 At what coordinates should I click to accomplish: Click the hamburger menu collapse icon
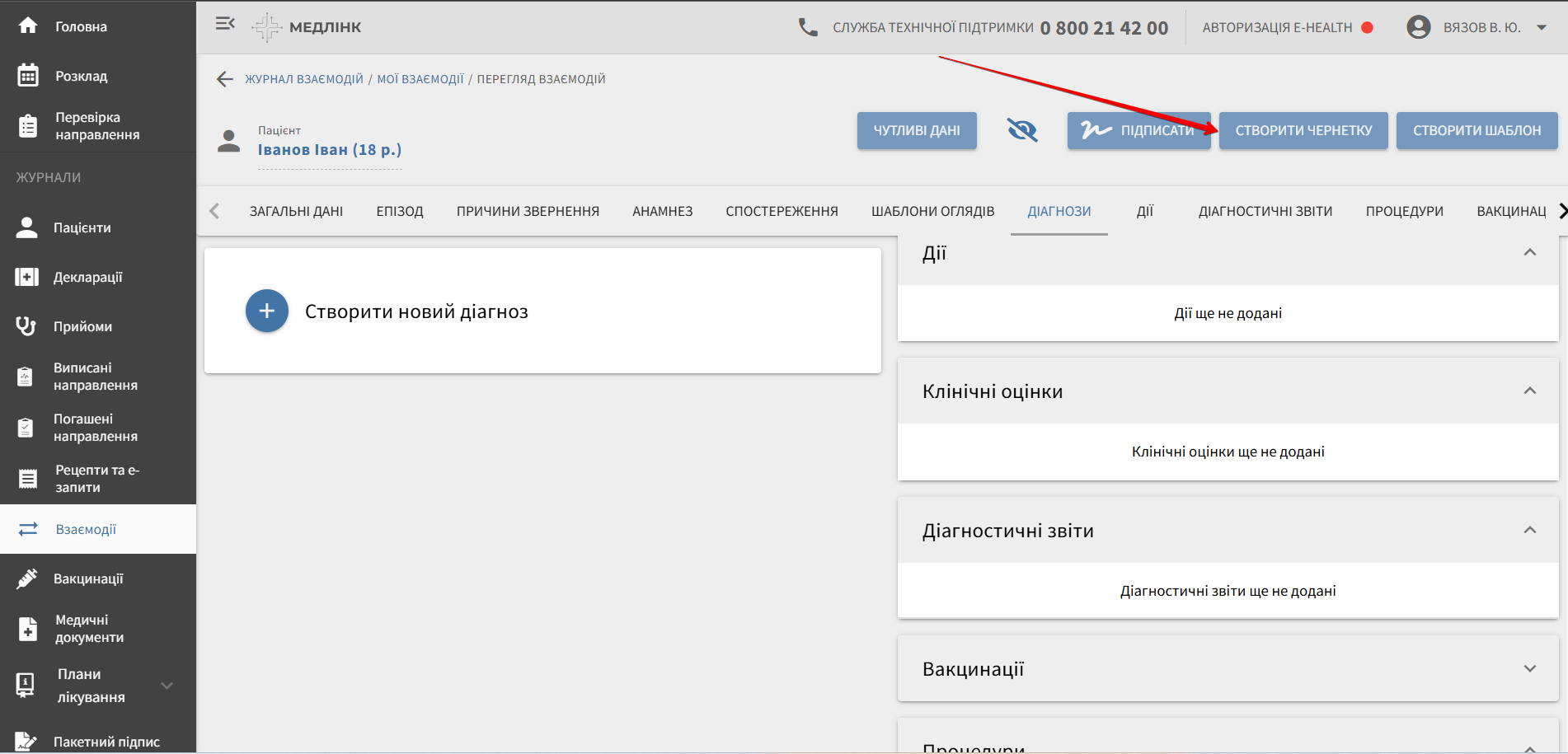coord(225,24)
